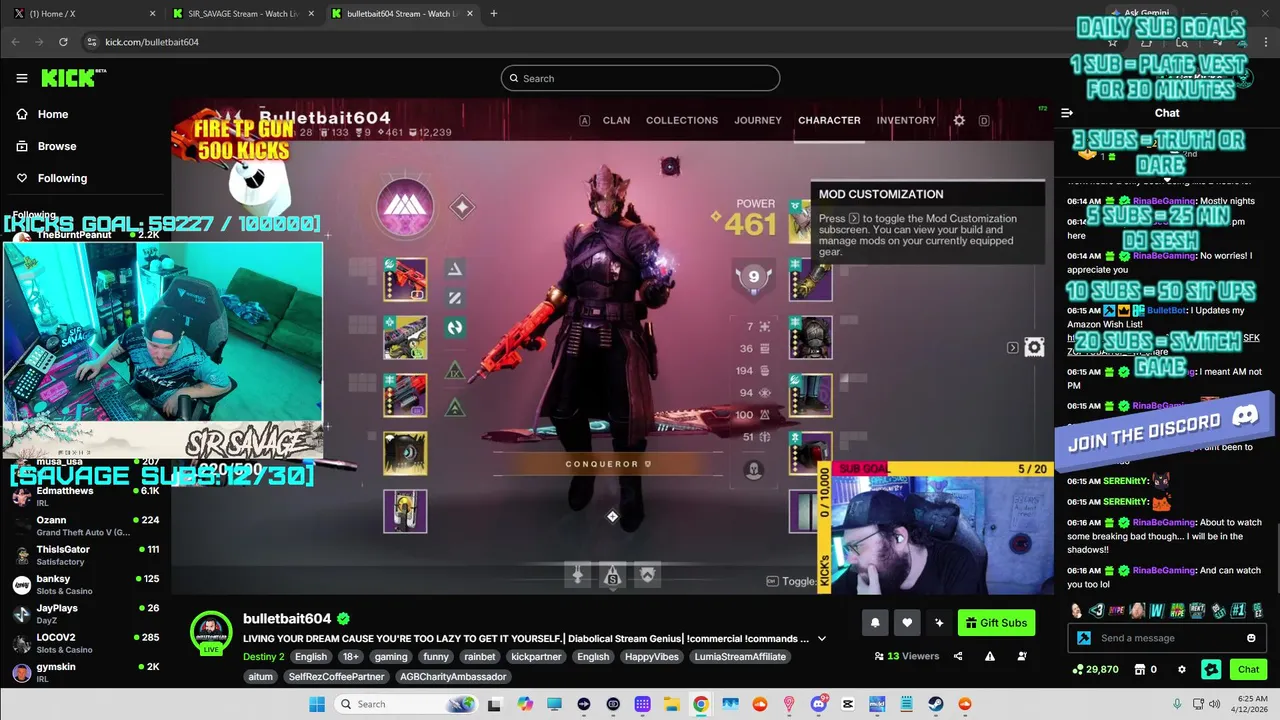Viewport: 1280px width, 720px height.
Task: Click the AGBCharityAmbassador tag
Action: (453, 677)
